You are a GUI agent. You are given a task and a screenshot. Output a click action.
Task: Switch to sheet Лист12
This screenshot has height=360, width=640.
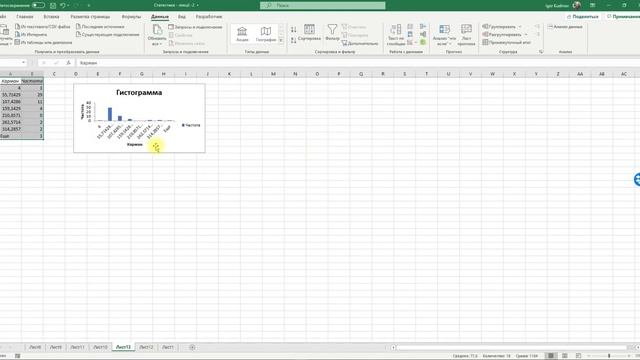(146, 347)
